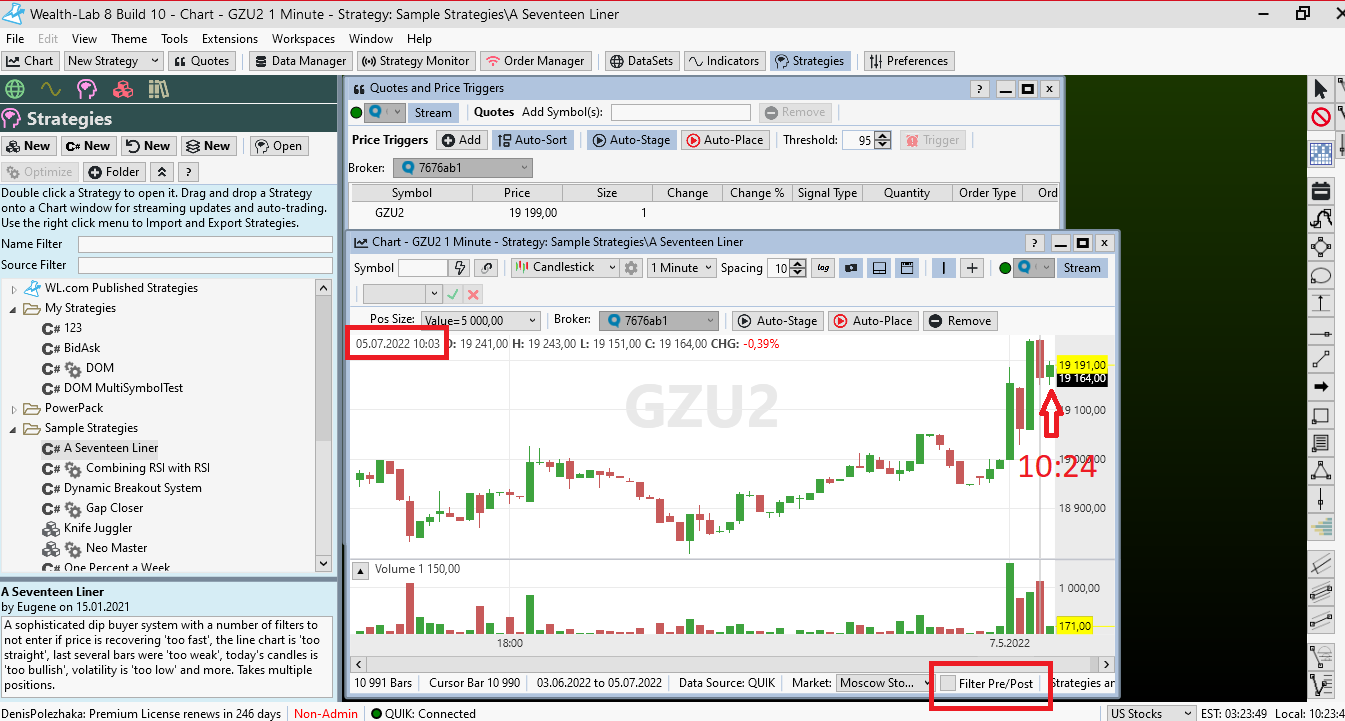The width and height of the screenshot is (1345, 721).
Task: Click Remove next to Auto-Place
Action: [x=960, y=321]
